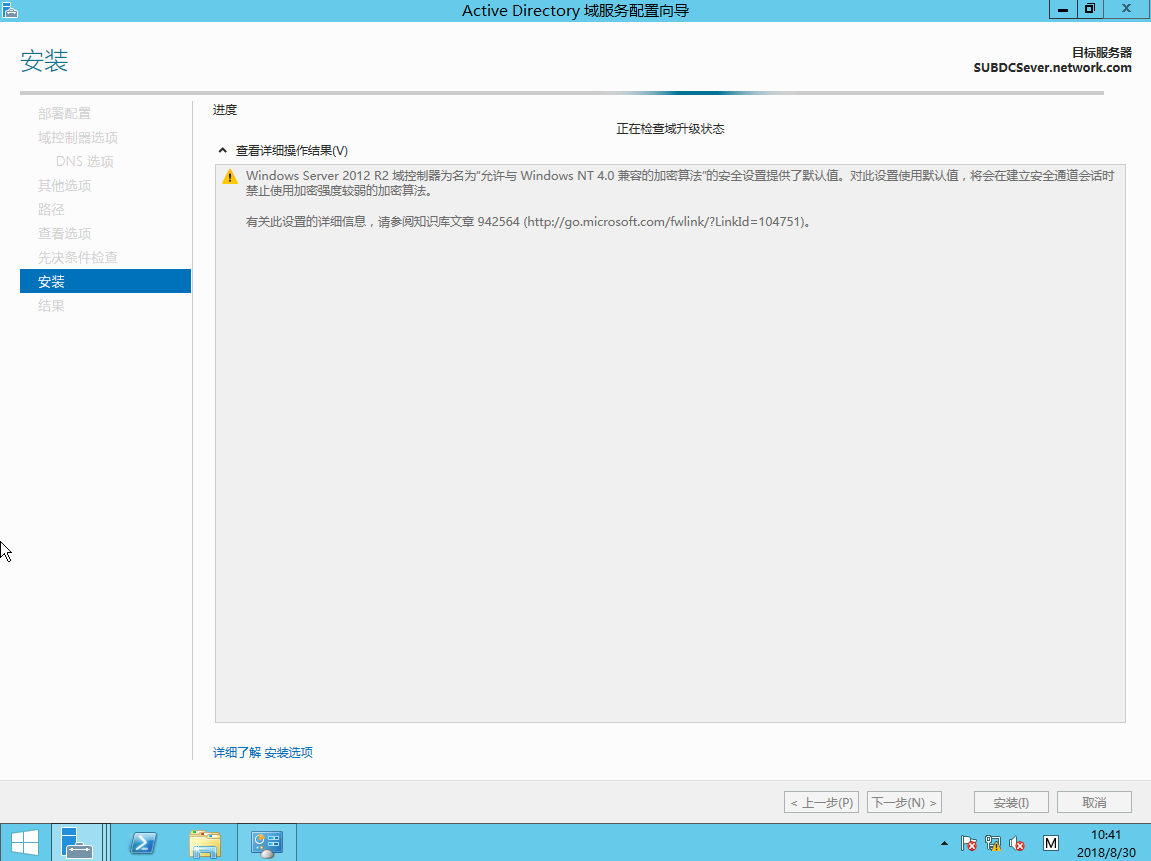Click the 目标服务器 label
The height and width of the screenshot is (861, 1151).
(x=1102, y=53)
